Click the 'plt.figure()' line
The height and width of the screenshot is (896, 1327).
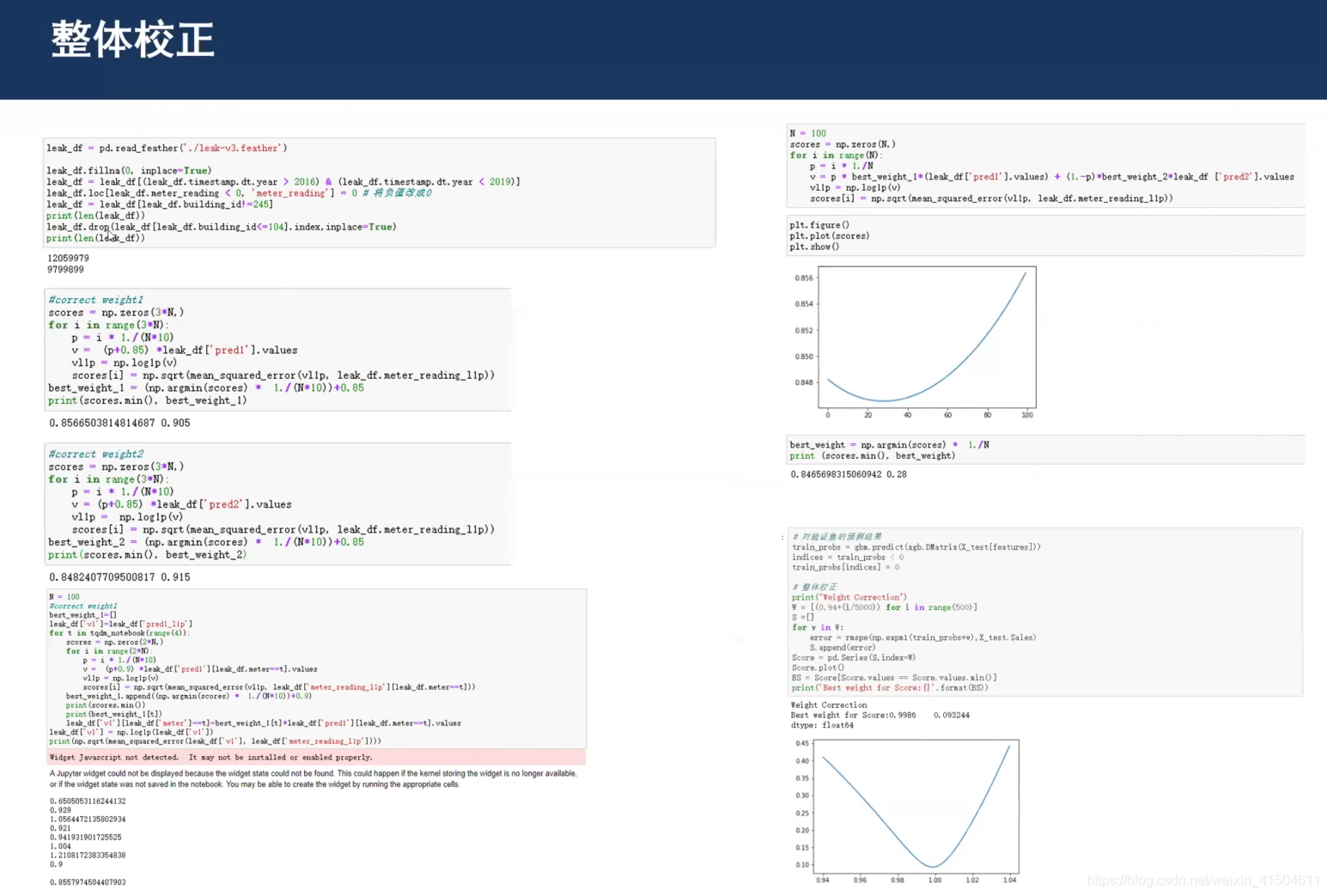coord(819,225)
